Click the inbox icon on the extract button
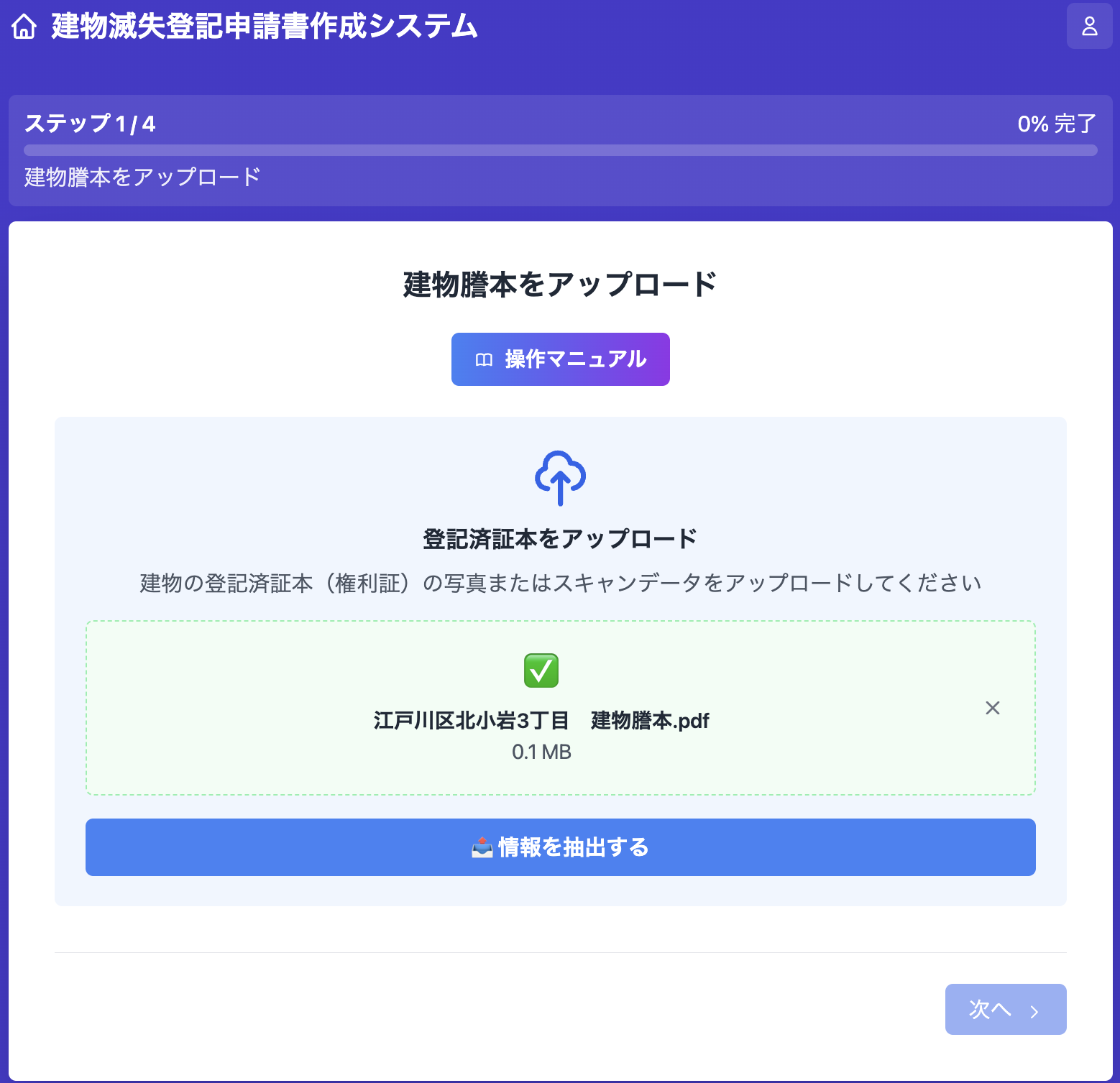Image resolution: width=1120 pixels, height=1083 pixels. tap(483, 847)
